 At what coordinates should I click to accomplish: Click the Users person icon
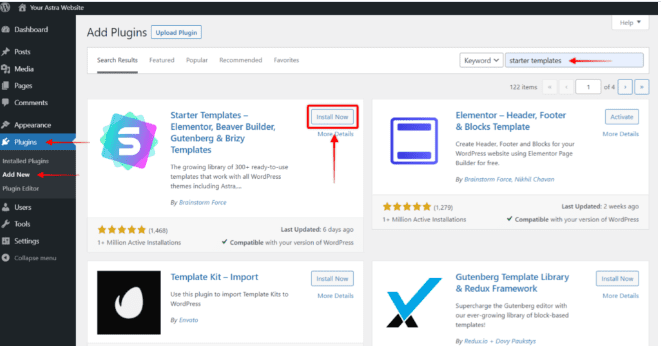click(6, 207)
